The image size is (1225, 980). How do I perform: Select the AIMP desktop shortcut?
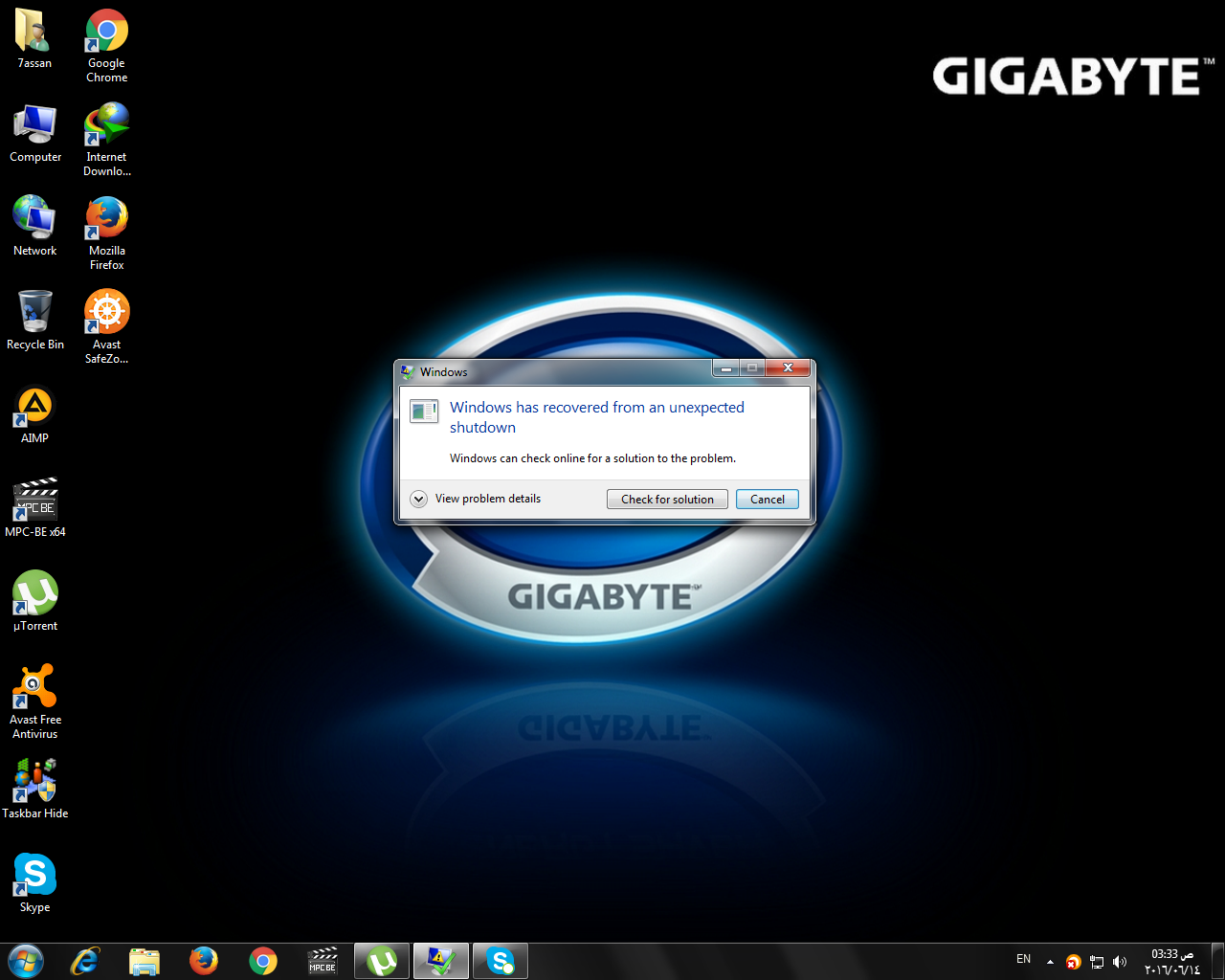(x=35, y=414)
